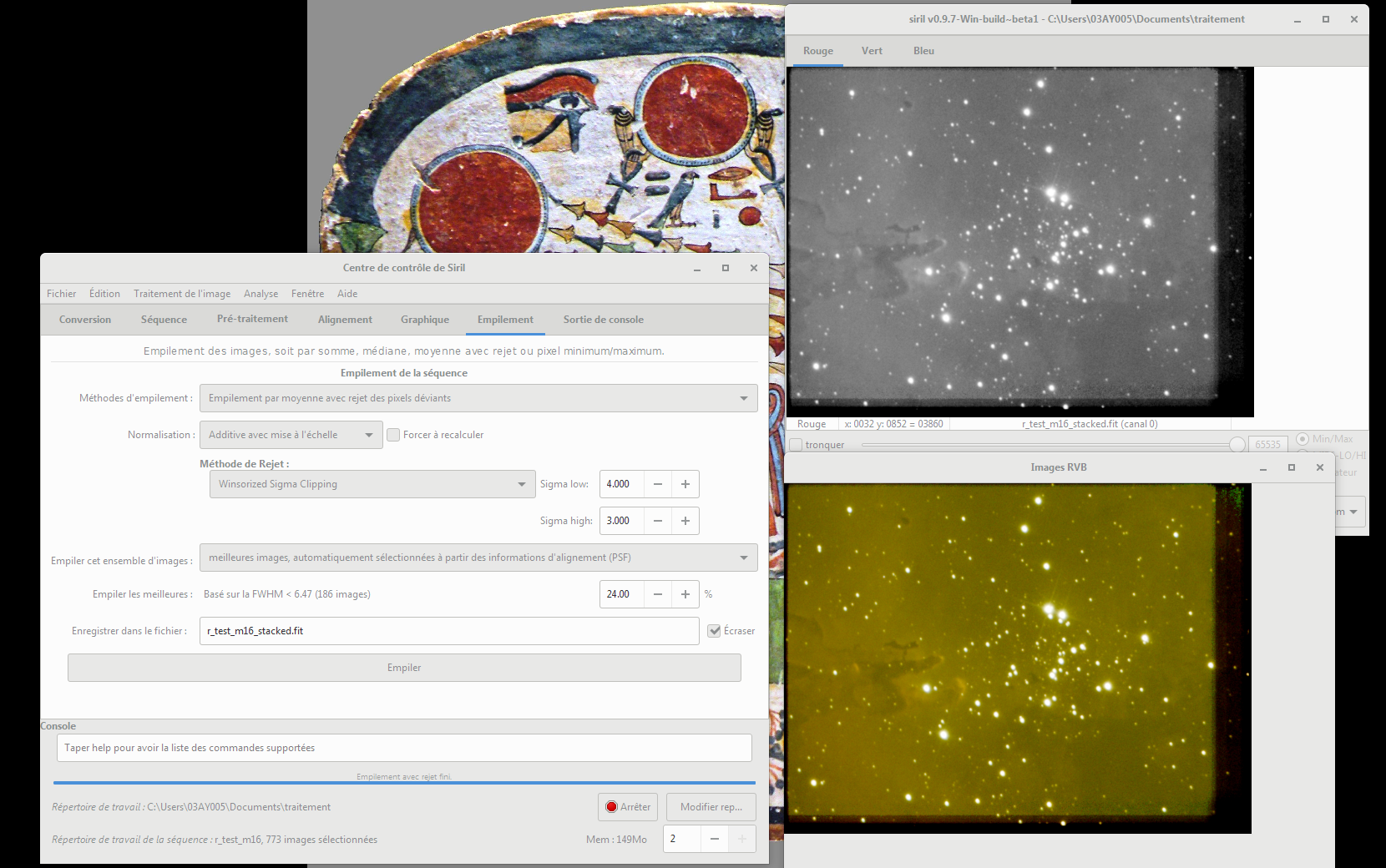Click the grayscale Rouge channel star image
This screenshot has height=868, width=1386.
coord(1020,241)
